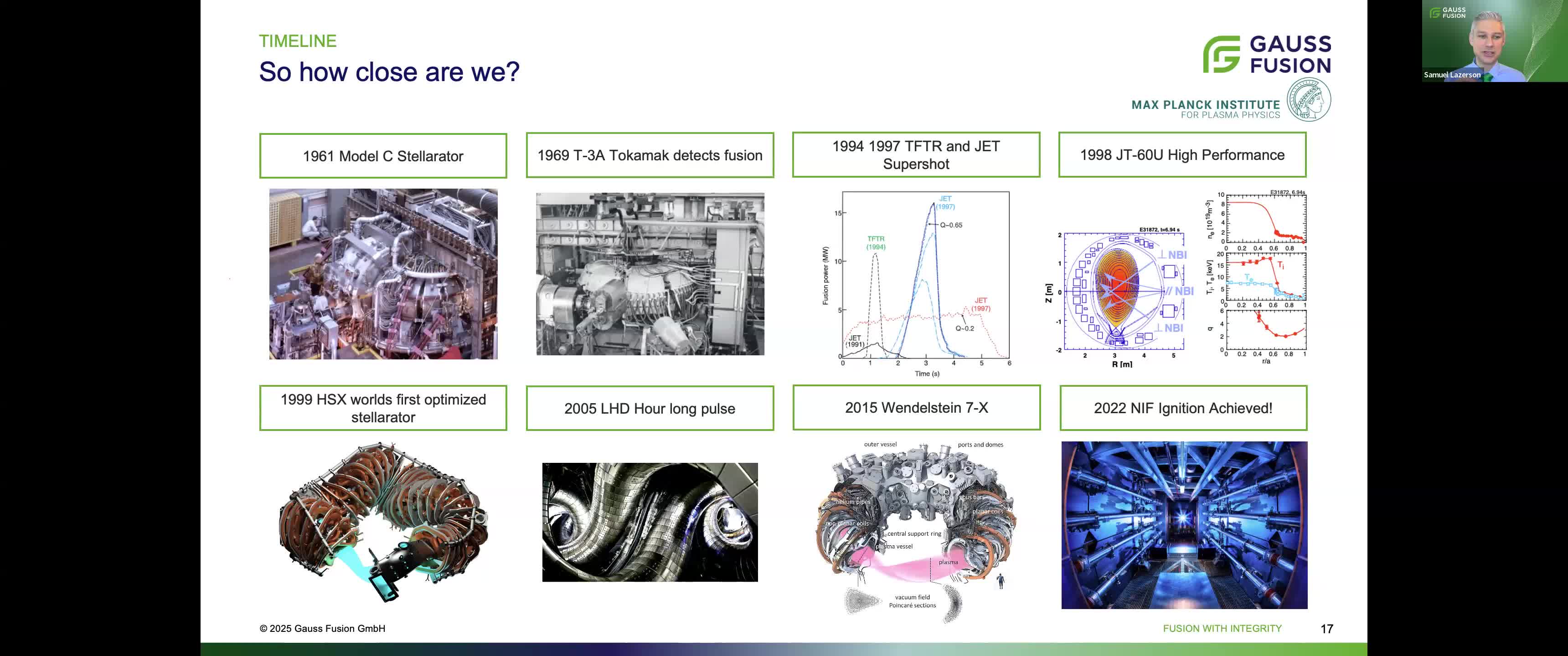Click the Gauss Fusion logo
Image resolution: width=1568 pixels, height=656 pixels.
coord(1268,55)
